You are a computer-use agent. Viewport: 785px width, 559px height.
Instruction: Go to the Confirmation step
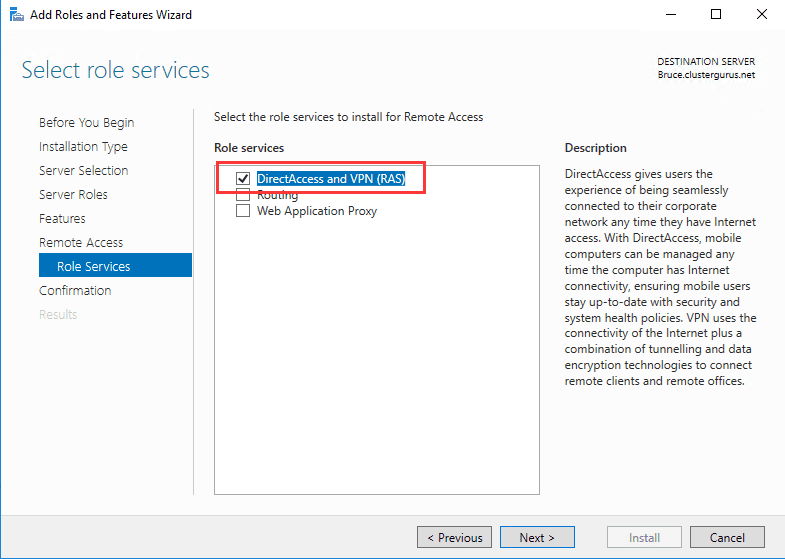75,291
